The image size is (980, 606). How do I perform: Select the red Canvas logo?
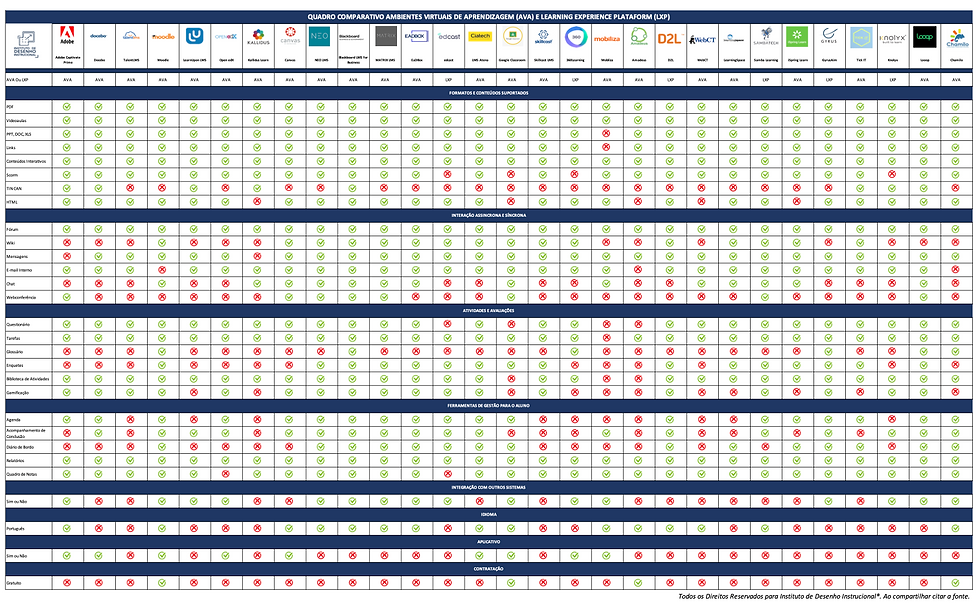pyautogui.click(x=289, y=35)
